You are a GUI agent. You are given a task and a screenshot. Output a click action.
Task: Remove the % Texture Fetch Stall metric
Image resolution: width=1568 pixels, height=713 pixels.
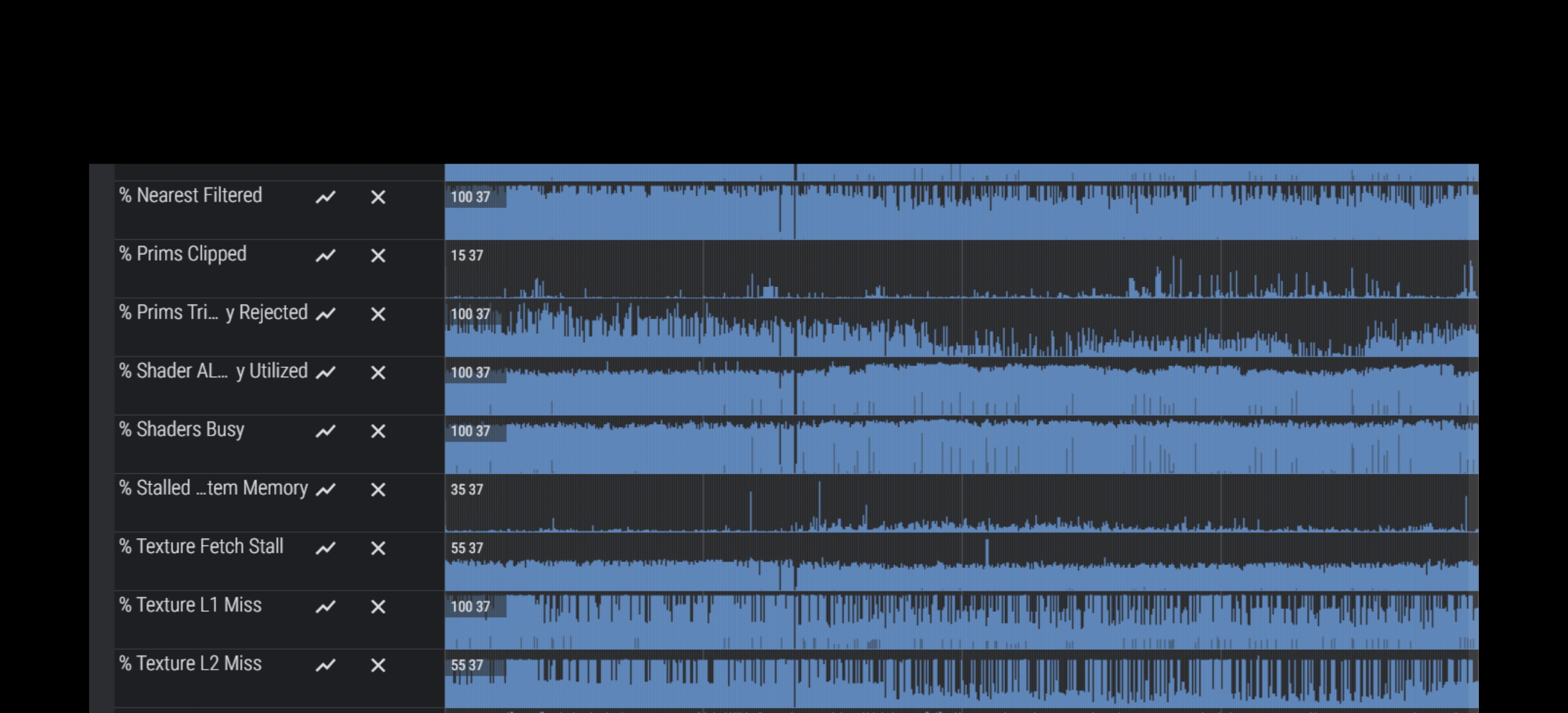coord(378,548)
